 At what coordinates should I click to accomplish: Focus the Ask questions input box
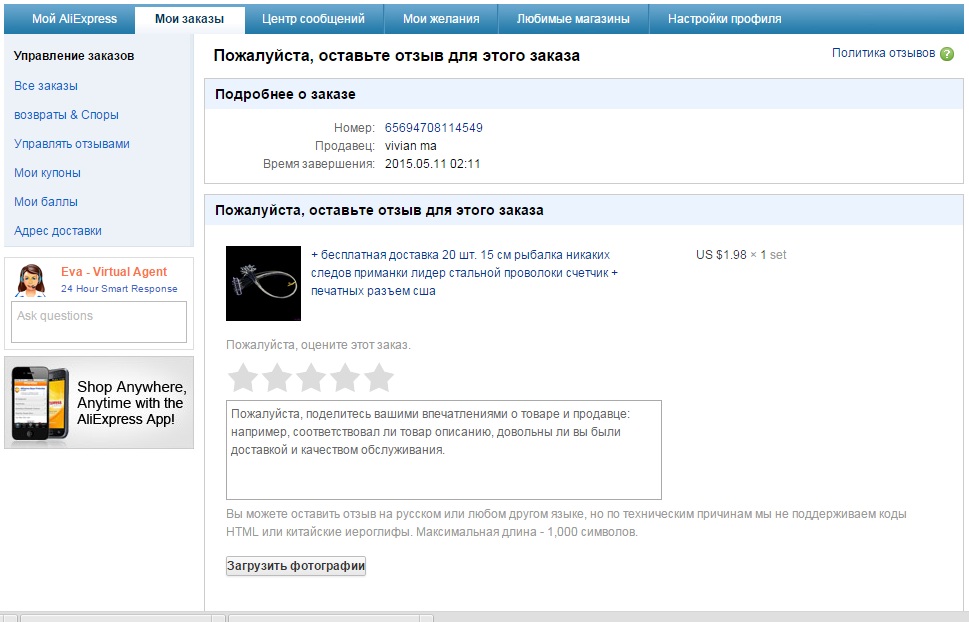click(x=99, y=322)
